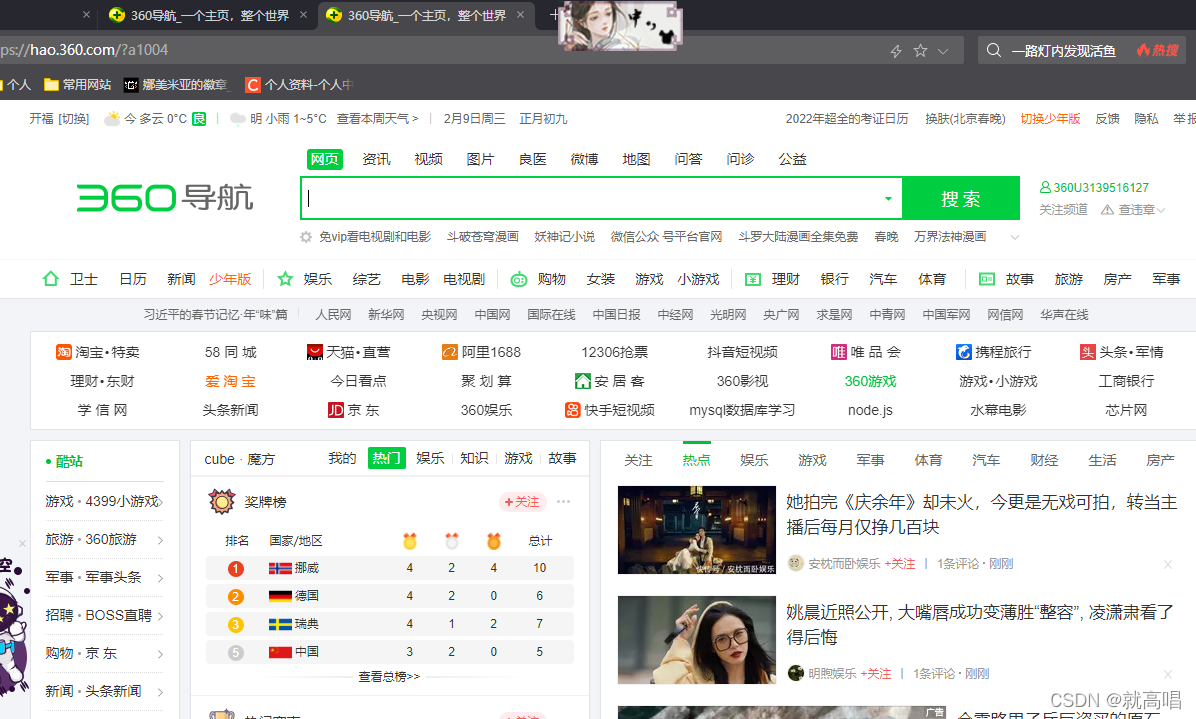
Task: Open 头条·军情 site icon
Action: coord(1088,351)
